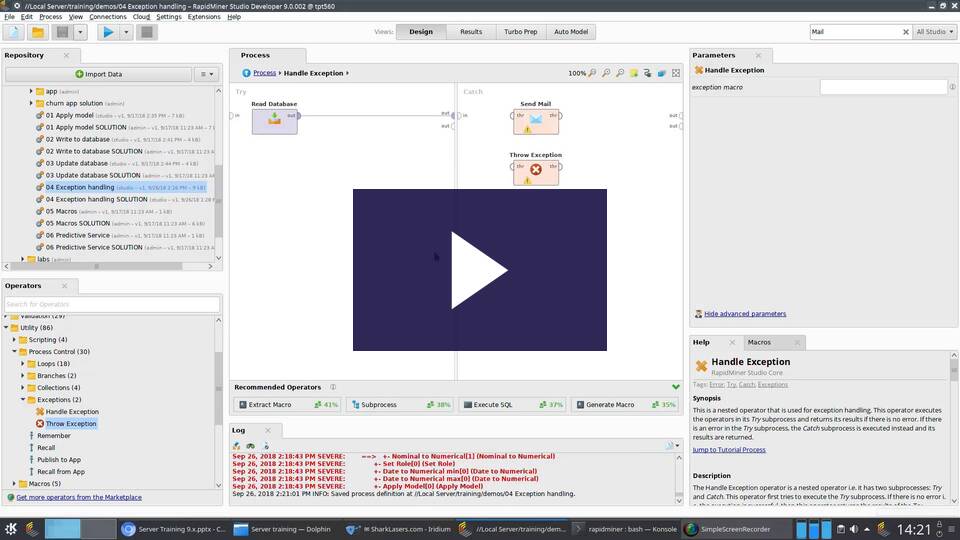The width and height of the screenshot is (960, 540).
Task: Expand the Branches operator folder
Action: pyautogui.click(x=23, y=375)
